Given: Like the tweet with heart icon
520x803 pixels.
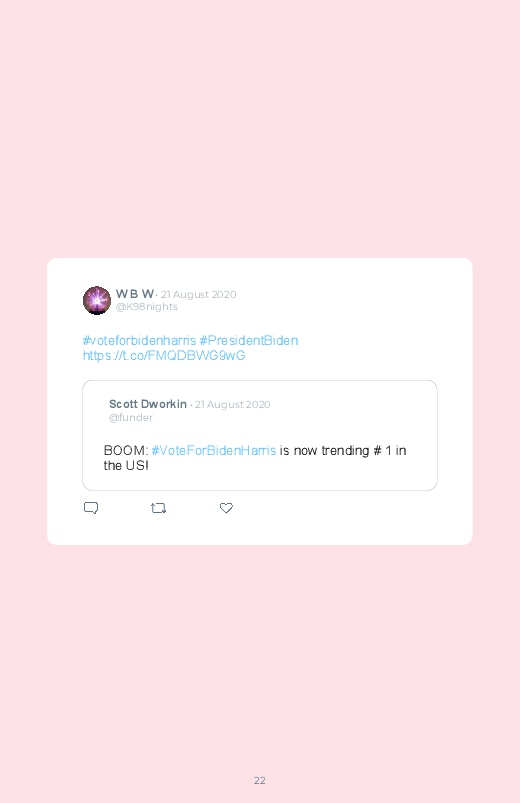Looking at the screenshot, I should click(226, 508).
